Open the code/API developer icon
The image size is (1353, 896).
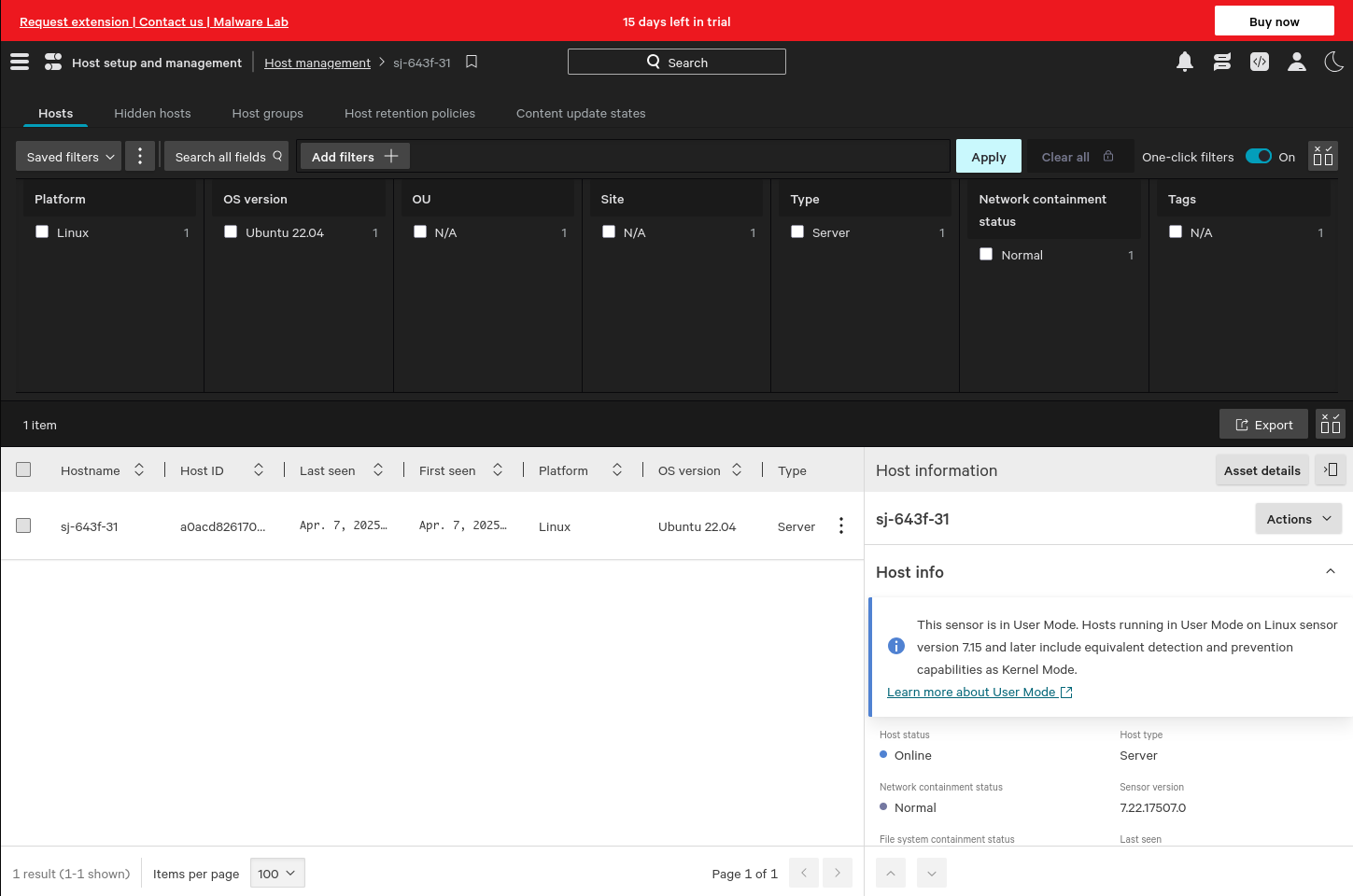click(1259, 62)
